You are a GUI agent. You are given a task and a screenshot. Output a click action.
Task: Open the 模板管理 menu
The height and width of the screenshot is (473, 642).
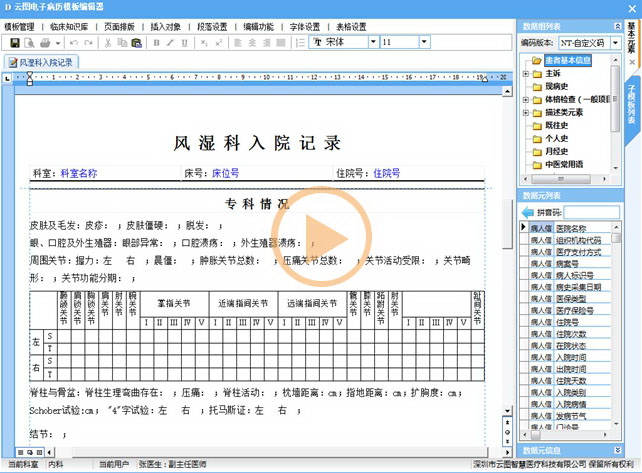20,26
